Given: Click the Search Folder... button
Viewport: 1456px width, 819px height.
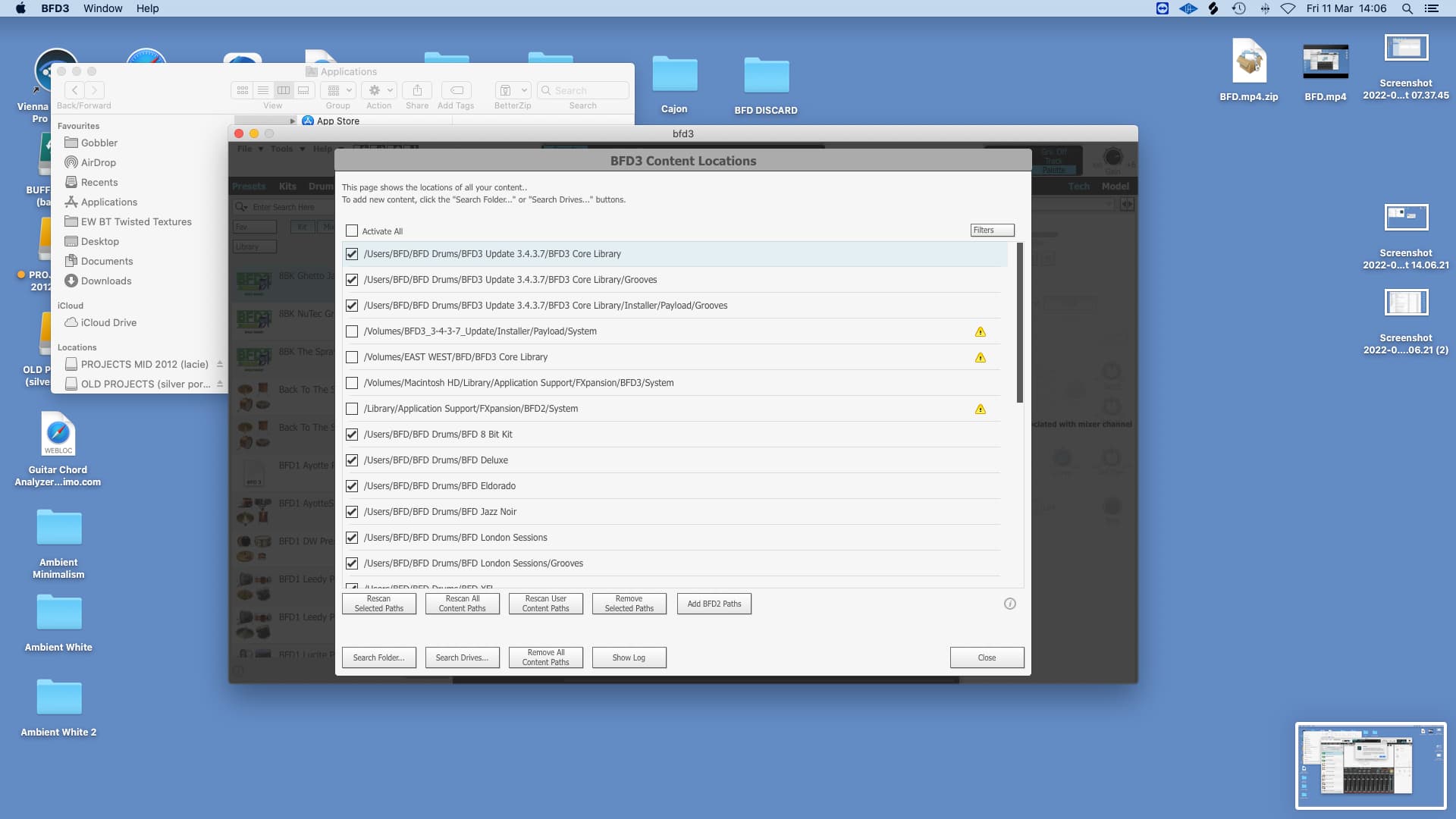Looking at the screenshot, I should 379,657.
